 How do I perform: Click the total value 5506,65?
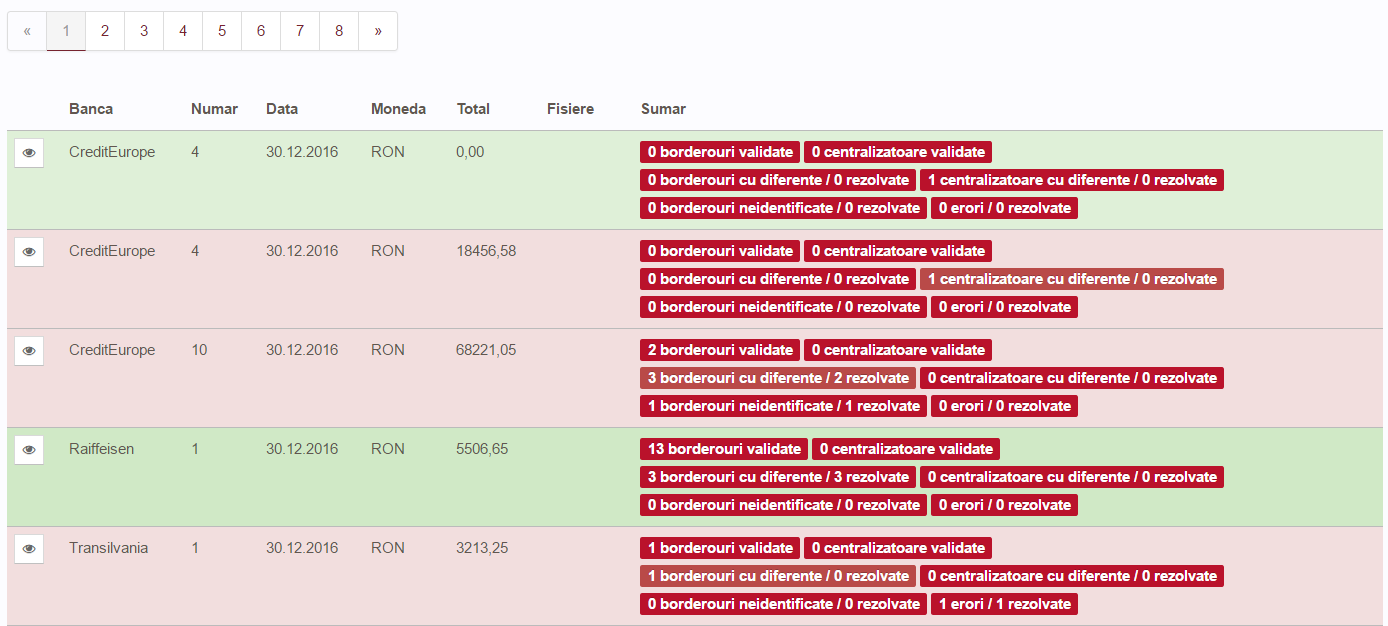[482, 449]
